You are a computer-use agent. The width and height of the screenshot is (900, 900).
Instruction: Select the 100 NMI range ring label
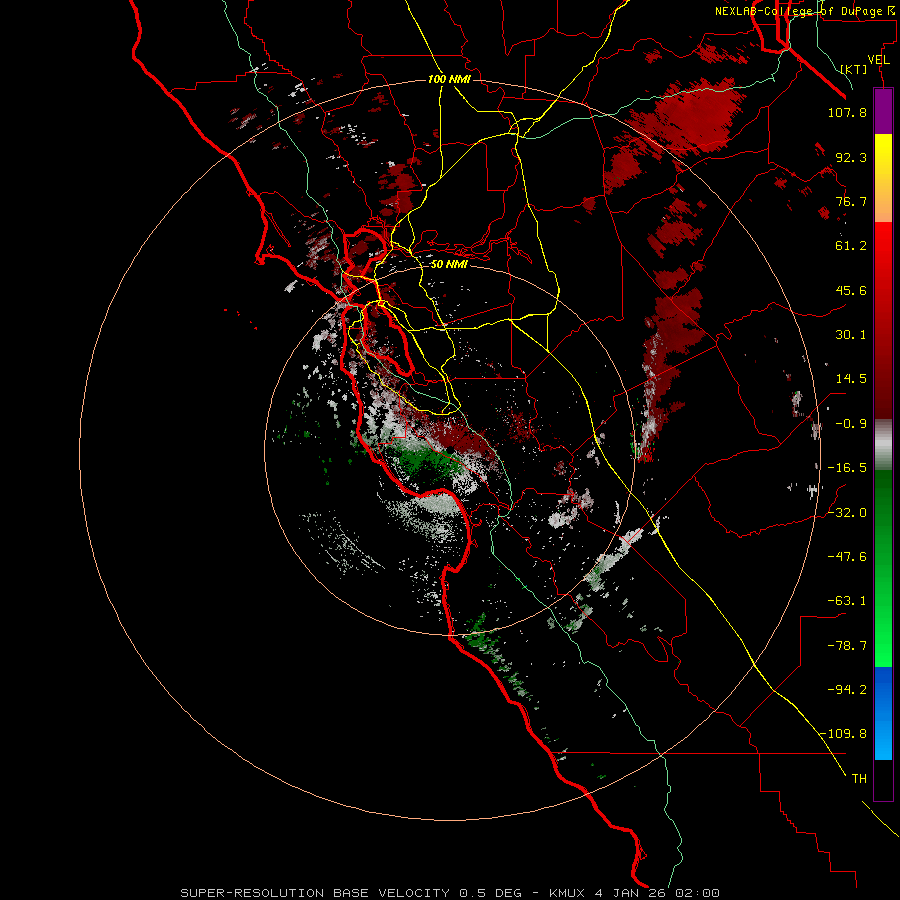point(449,79)
